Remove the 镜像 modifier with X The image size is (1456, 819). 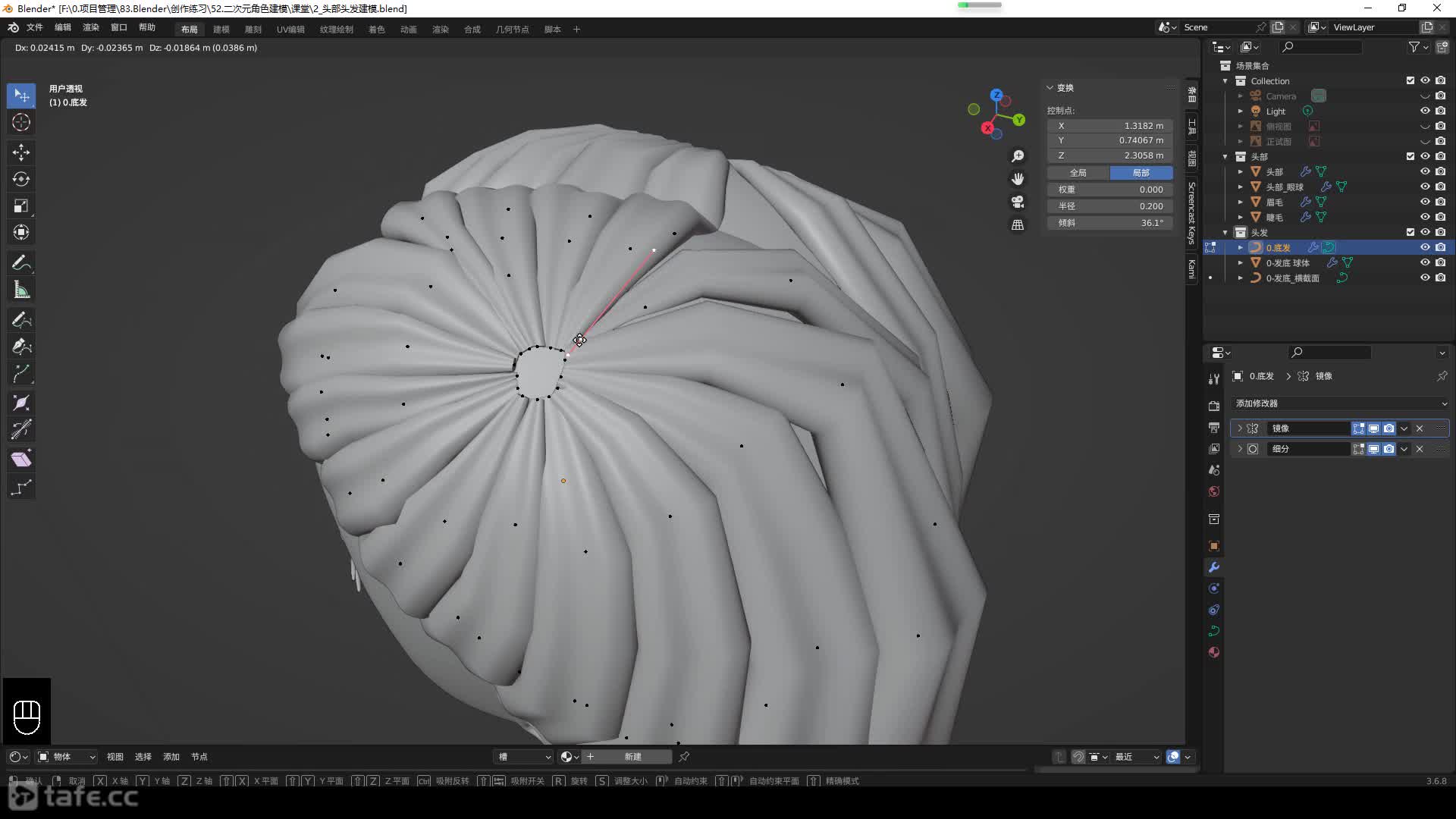pyautogui.click(x=1420, y=428)
